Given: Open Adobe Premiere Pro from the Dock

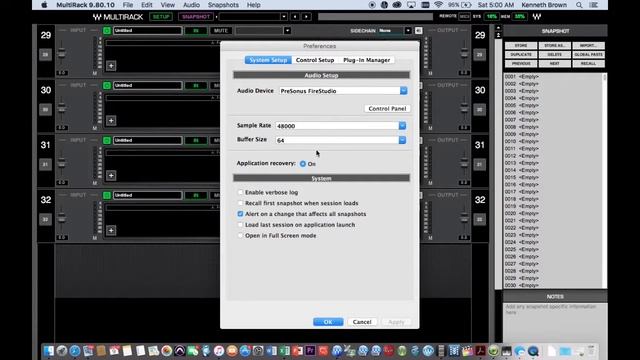Looking at the screenshot, I should pos(310,351).
